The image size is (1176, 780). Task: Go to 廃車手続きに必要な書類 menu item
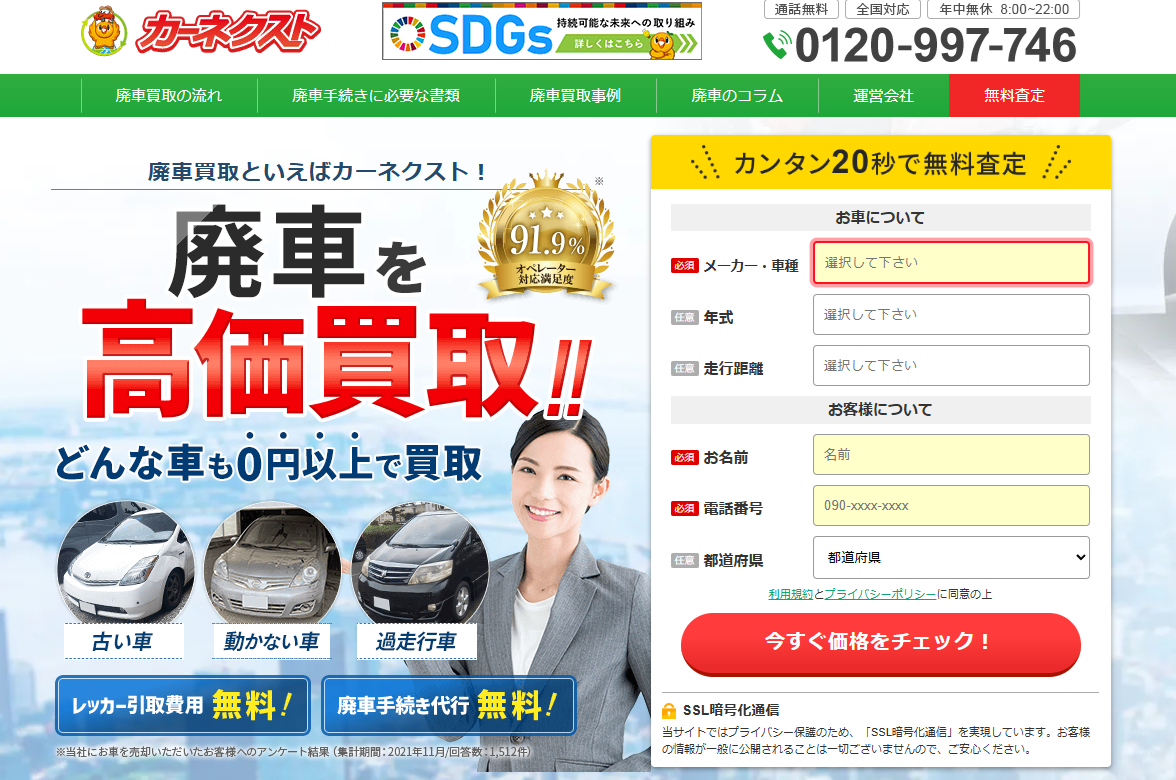[x=376, y=95]
